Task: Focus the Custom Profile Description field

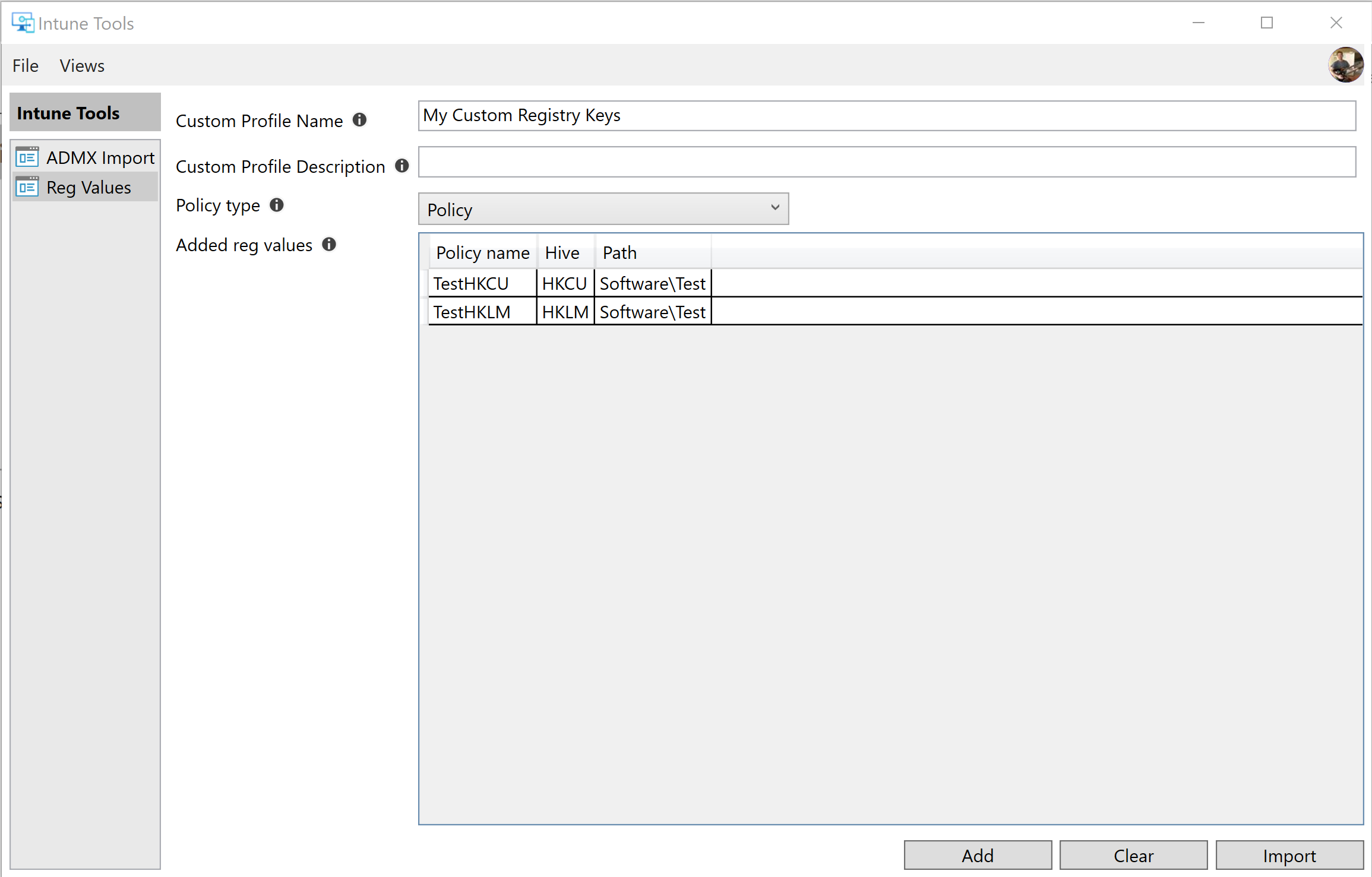Action: [886, 162]
